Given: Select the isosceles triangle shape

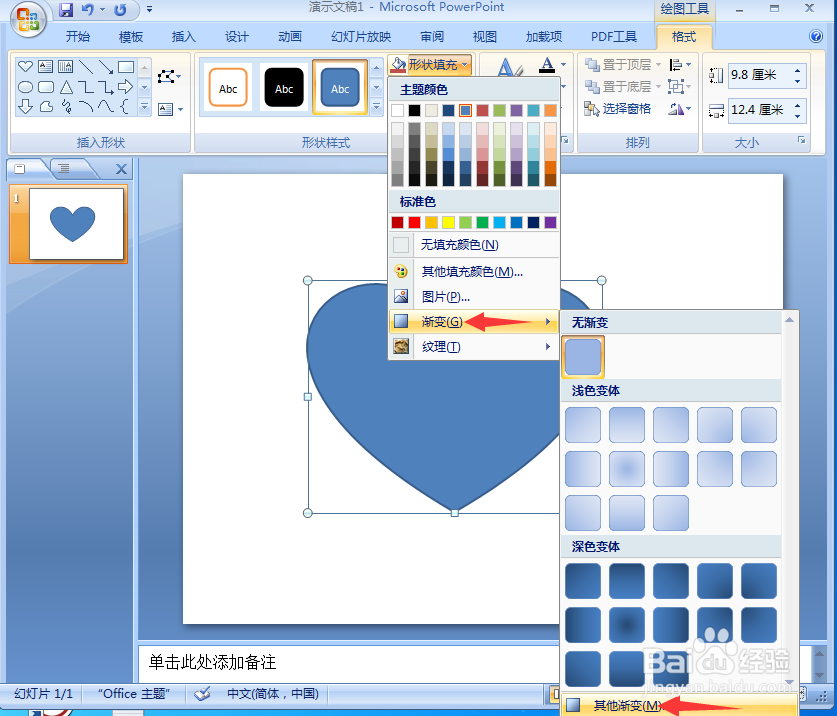Looking at the screenshot, I should (x=66, y=86).
